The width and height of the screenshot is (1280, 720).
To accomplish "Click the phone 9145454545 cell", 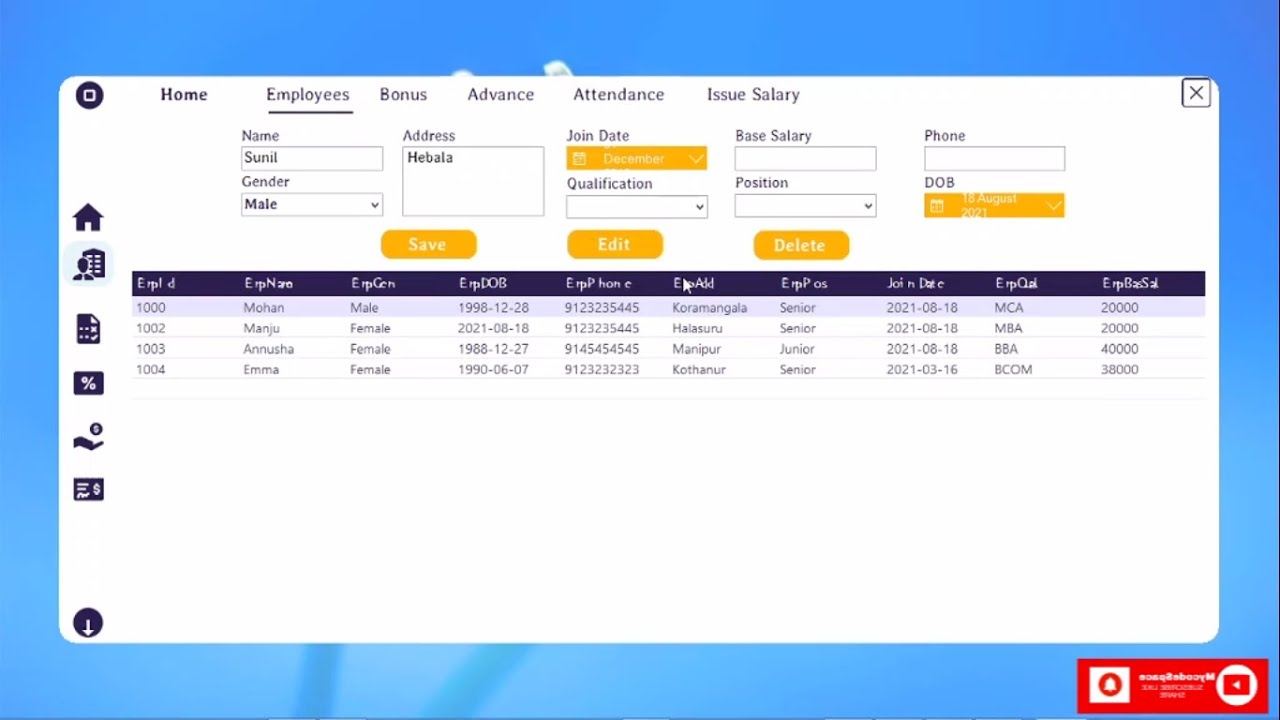I will 602,349.
